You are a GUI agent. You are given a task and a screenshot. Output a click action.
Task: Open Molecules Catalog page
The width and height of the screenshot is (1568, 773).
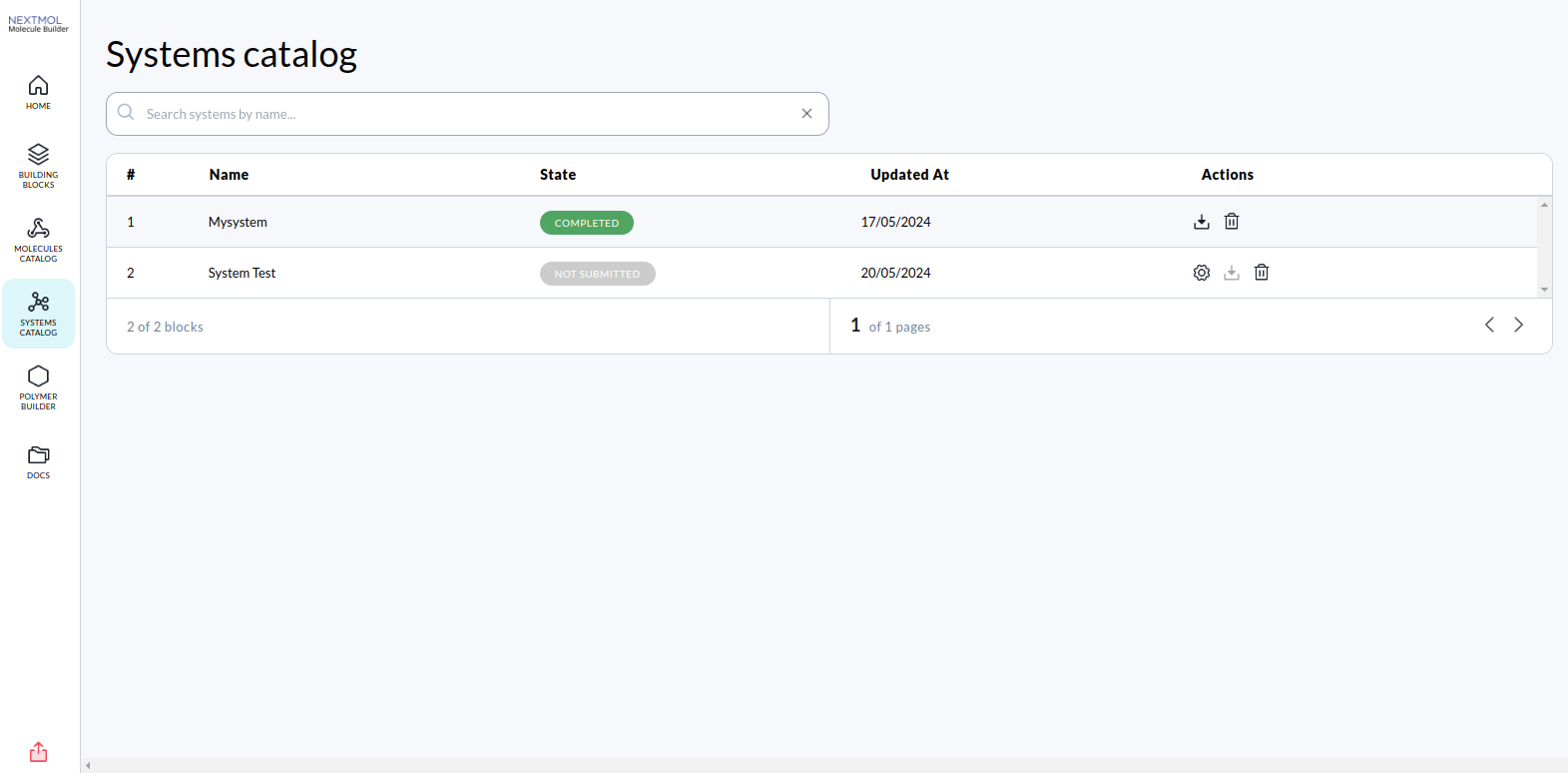[x=38, y=240]
